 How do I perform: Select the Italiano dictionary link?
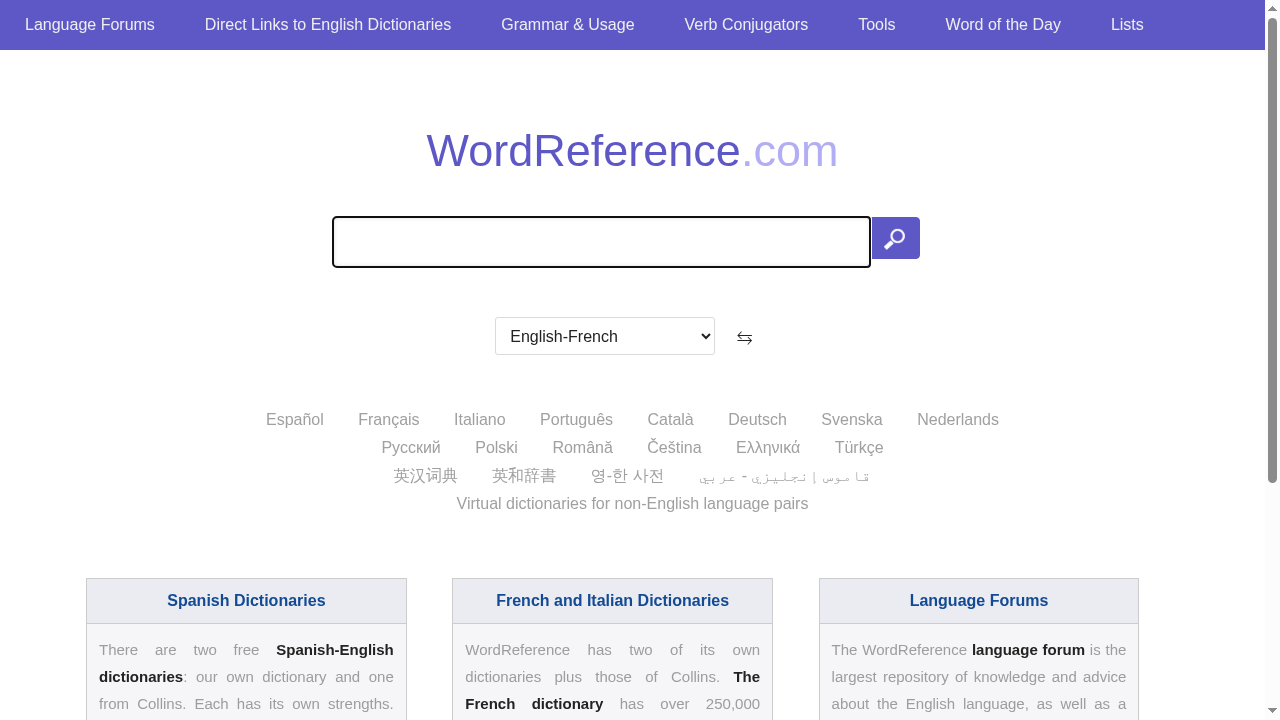click(x=480, y=419)
